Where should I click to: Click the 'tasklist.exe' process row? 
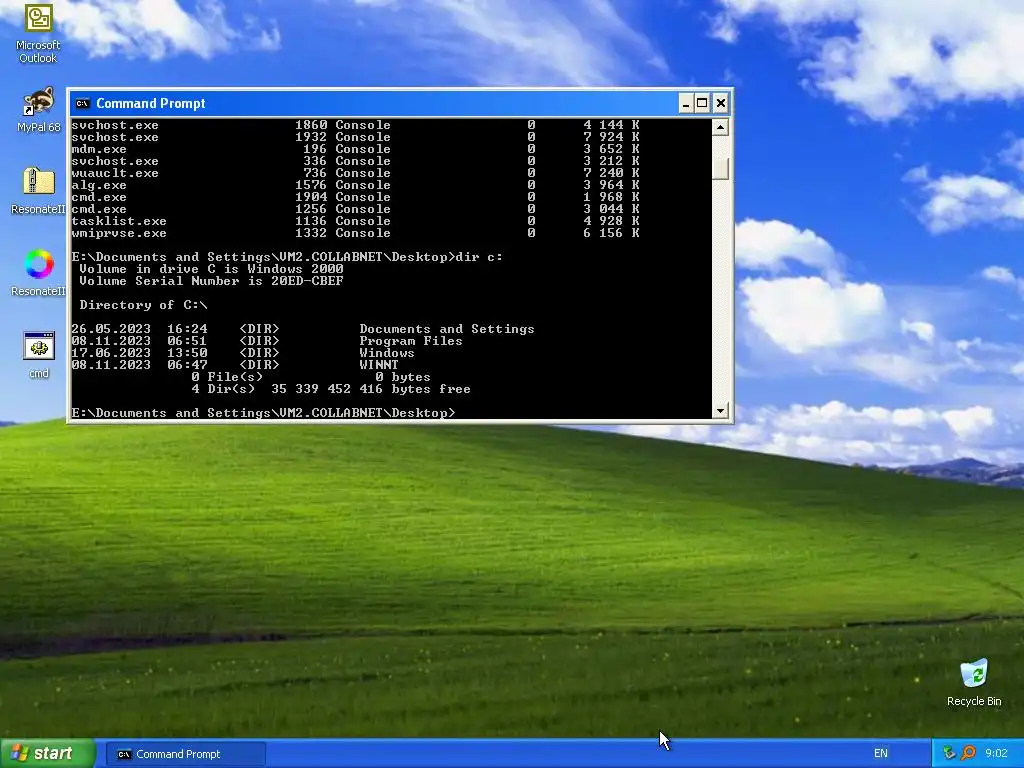pyautogui.click(x=355, y=221)
